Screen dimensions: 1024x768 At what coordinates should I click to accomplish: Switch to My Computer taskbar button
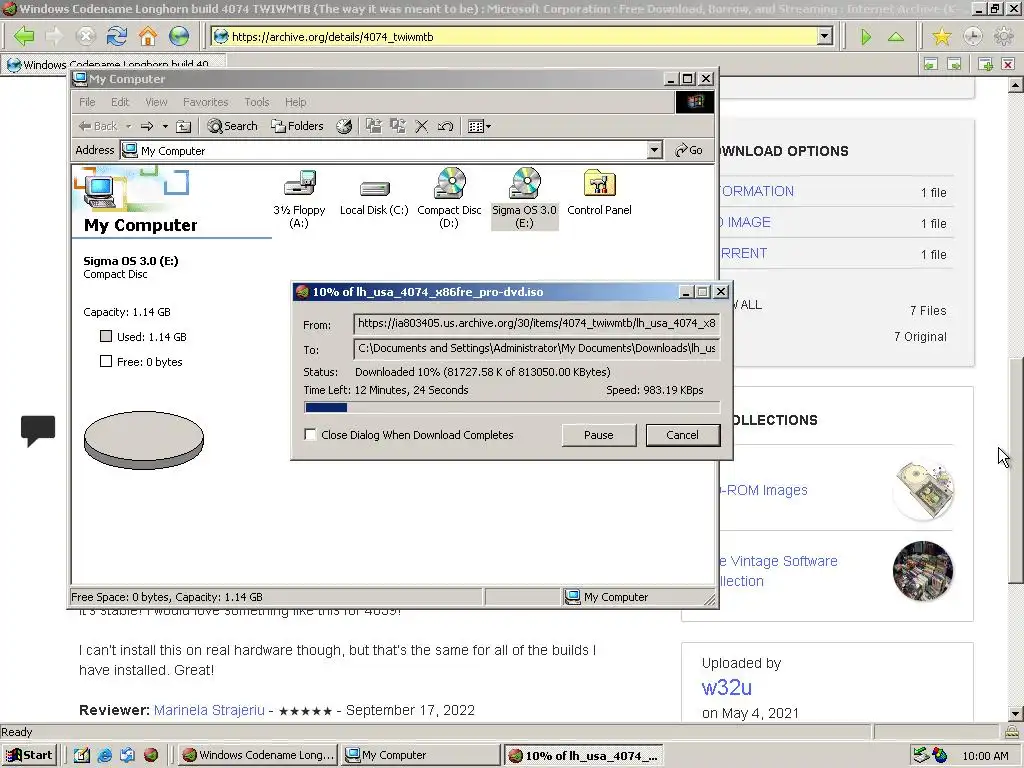tap(421, 755)
